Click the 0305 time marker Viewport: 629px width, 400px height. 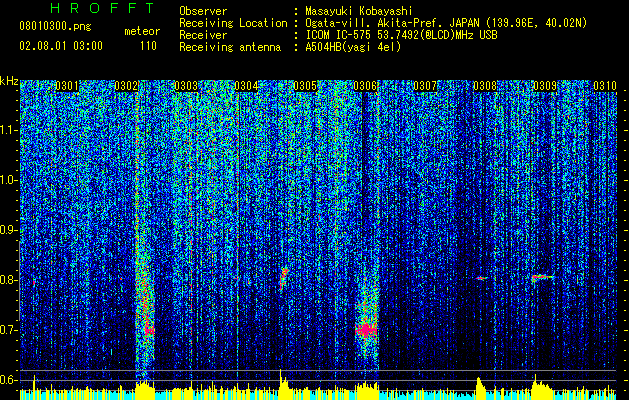coord(306,86)
